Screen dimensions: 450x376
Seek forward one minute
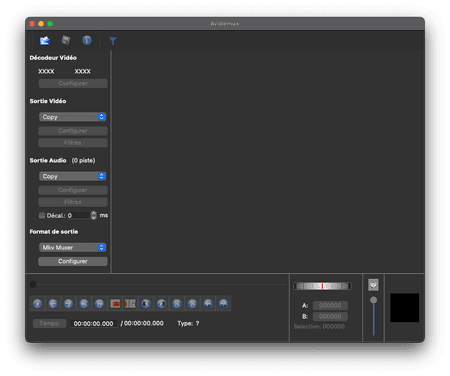tap(223, 304)
